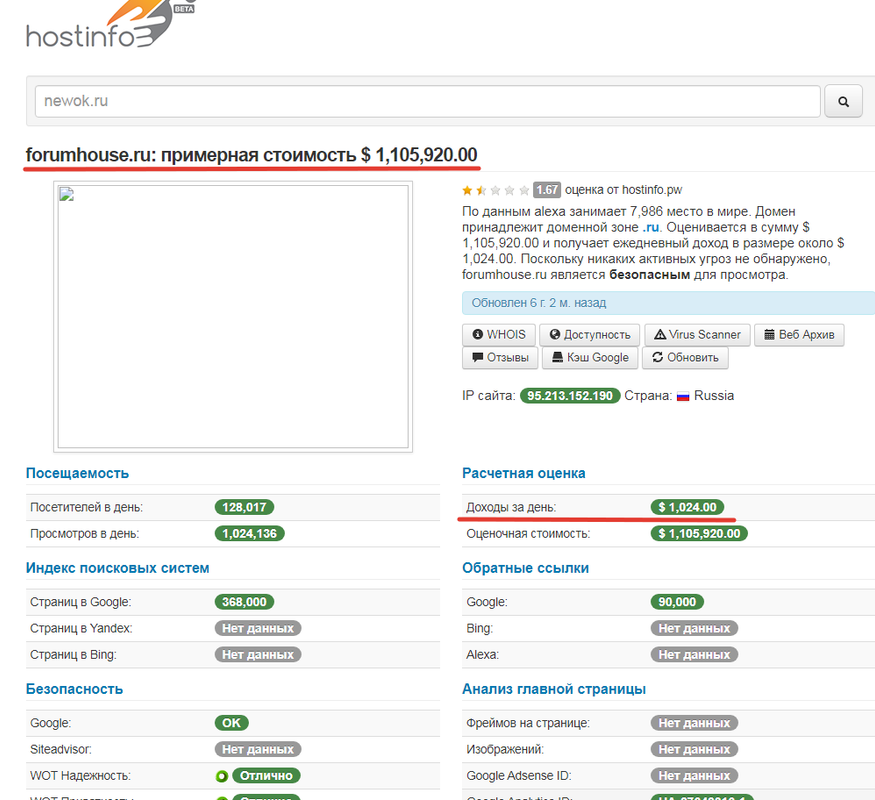875x800 pixels.
Task: Click Нет данных next to Google Adsense ID
Action: tap(694, 775)
